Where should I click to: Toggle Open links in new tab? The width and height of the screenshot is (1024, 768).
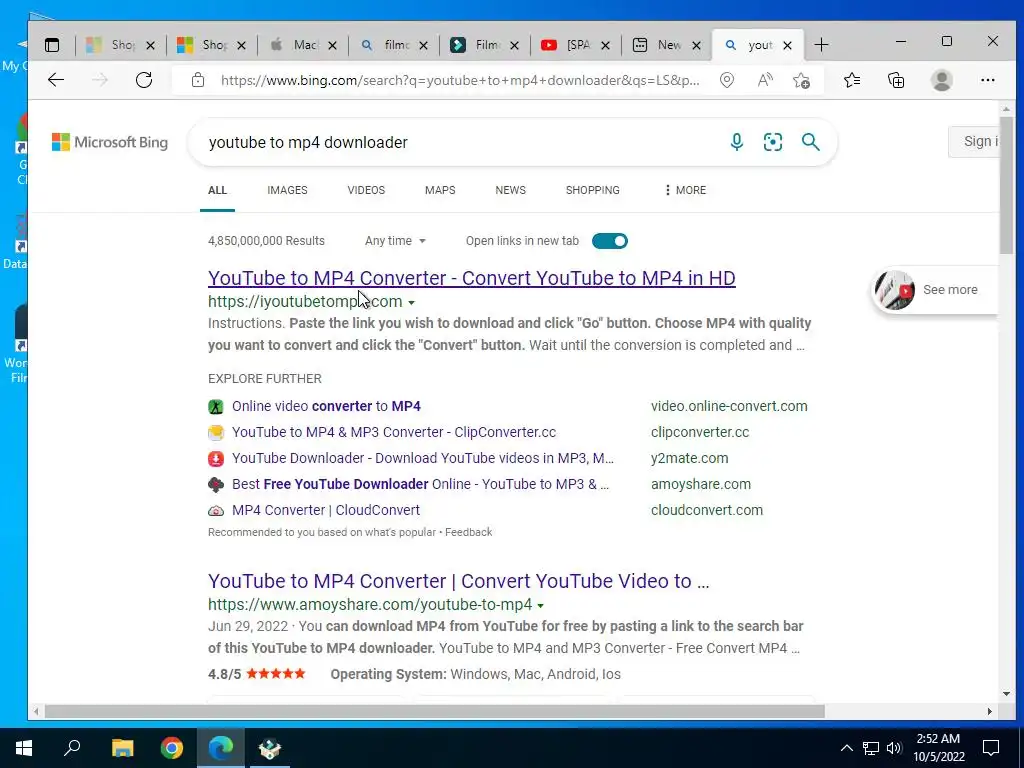(x=609, y=241)
